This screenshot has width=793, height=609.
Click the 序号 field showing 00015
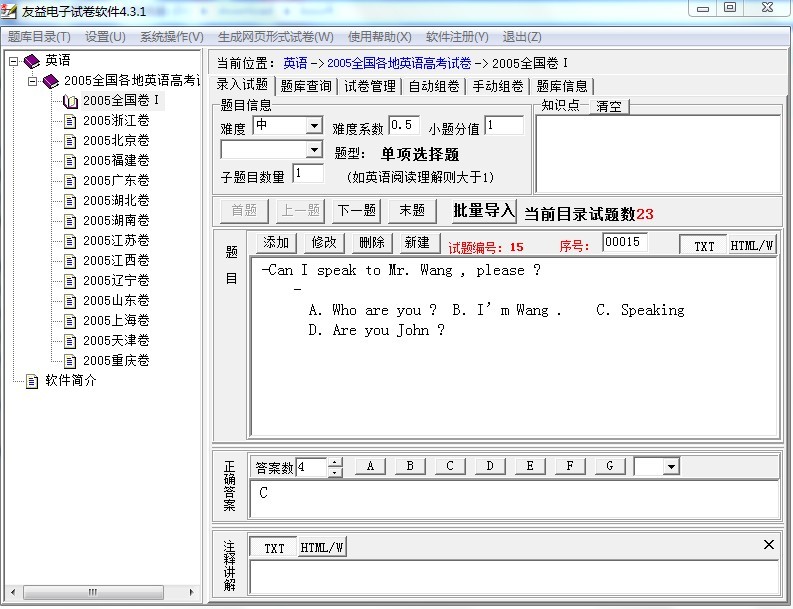pos(625,243)
